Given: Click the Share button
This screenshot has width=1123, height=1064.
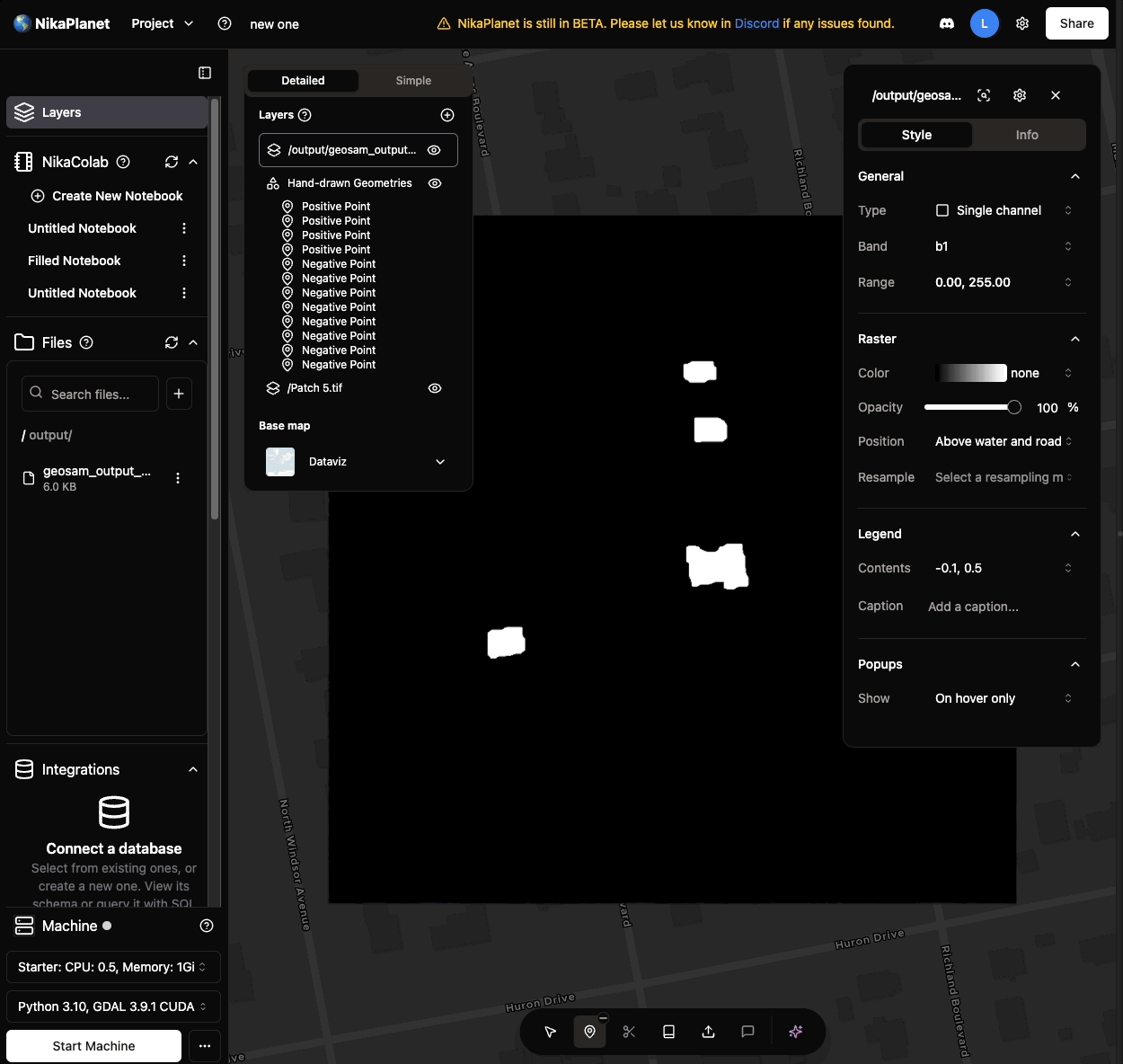Looking at the screenshot, I should [x=1076, y=23].
